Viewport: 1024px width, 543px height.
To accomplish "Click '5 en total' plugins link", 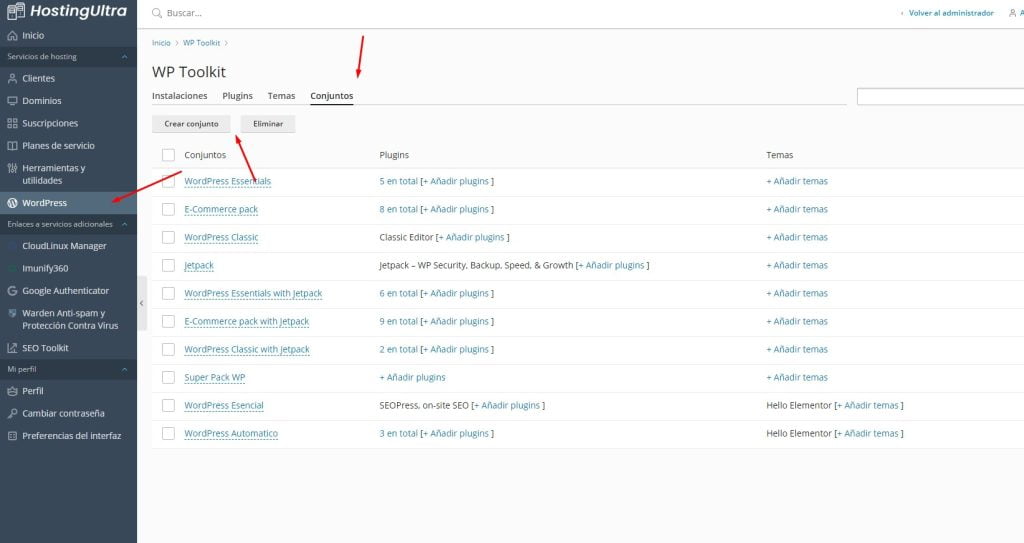I will tap(398, 182).
